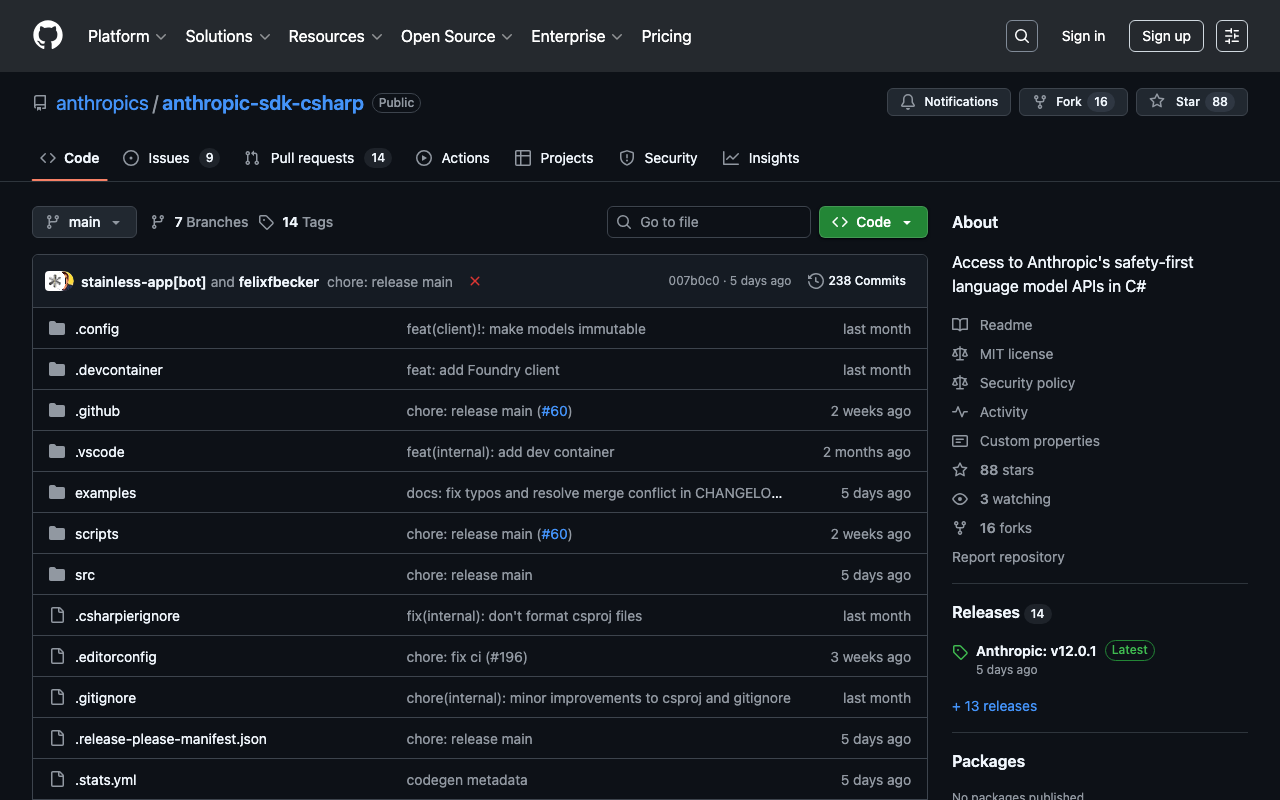Switch to the Pull requests tab
This screenshot has width=1280, height=800.
pos(312,158)
